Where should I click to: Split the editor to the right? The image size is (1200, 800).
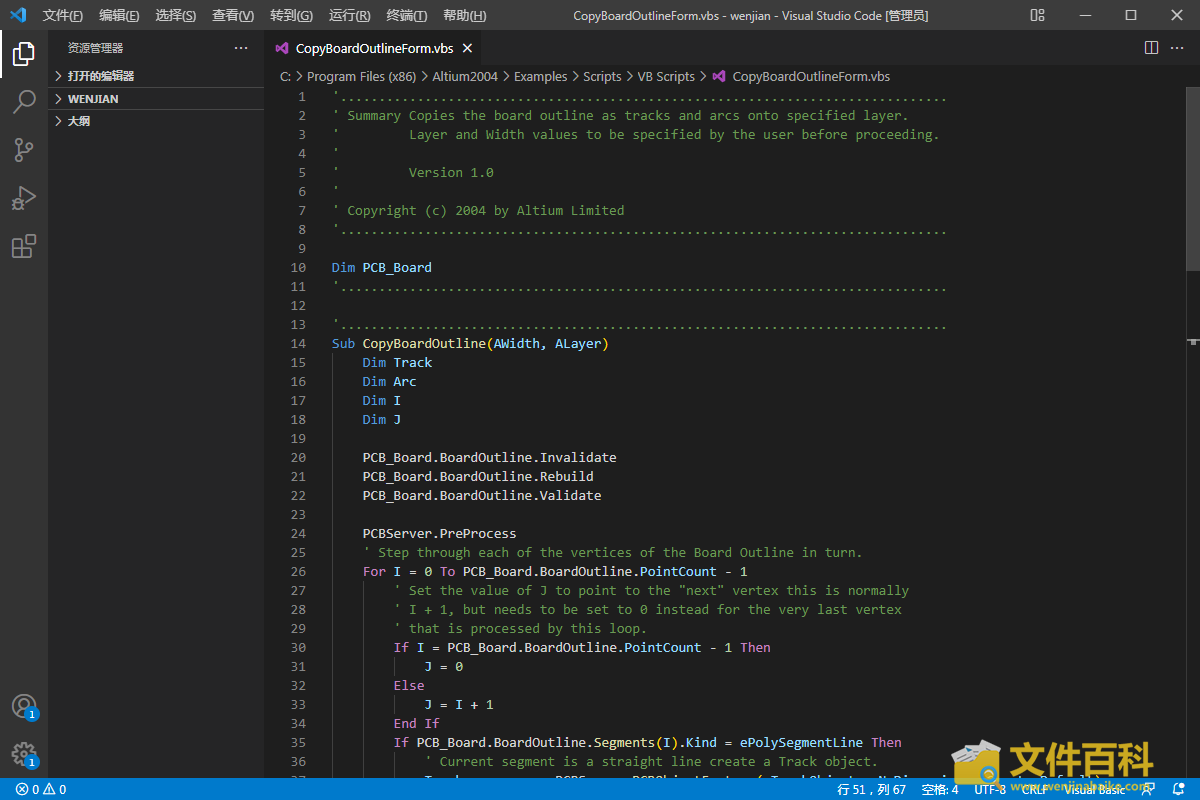pyautogui.click(x=1151, y=48)
